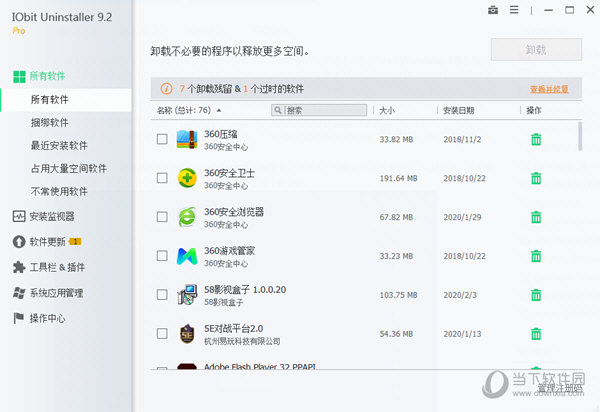This screenshot has height=412, width=600.
Task: Click the 360安全浏览器 program icon
Action: coord(187,217)
